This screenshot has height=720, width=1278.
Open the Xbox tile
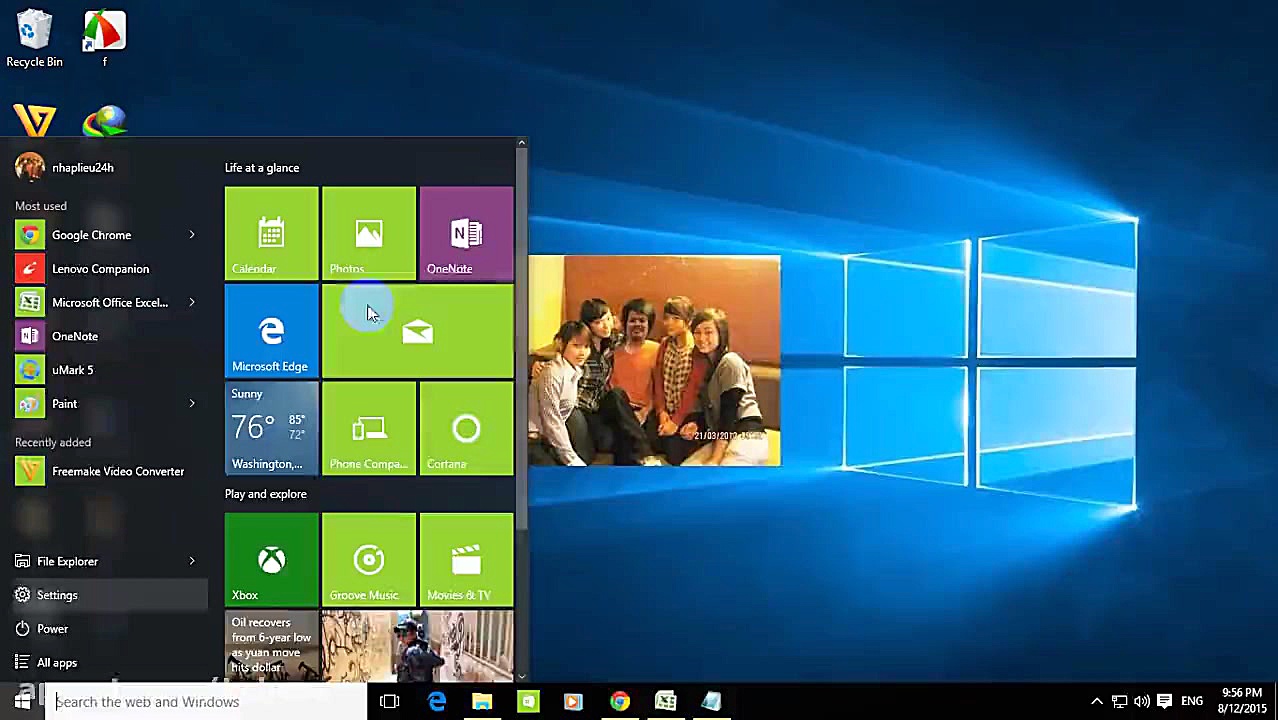point(271,560)
